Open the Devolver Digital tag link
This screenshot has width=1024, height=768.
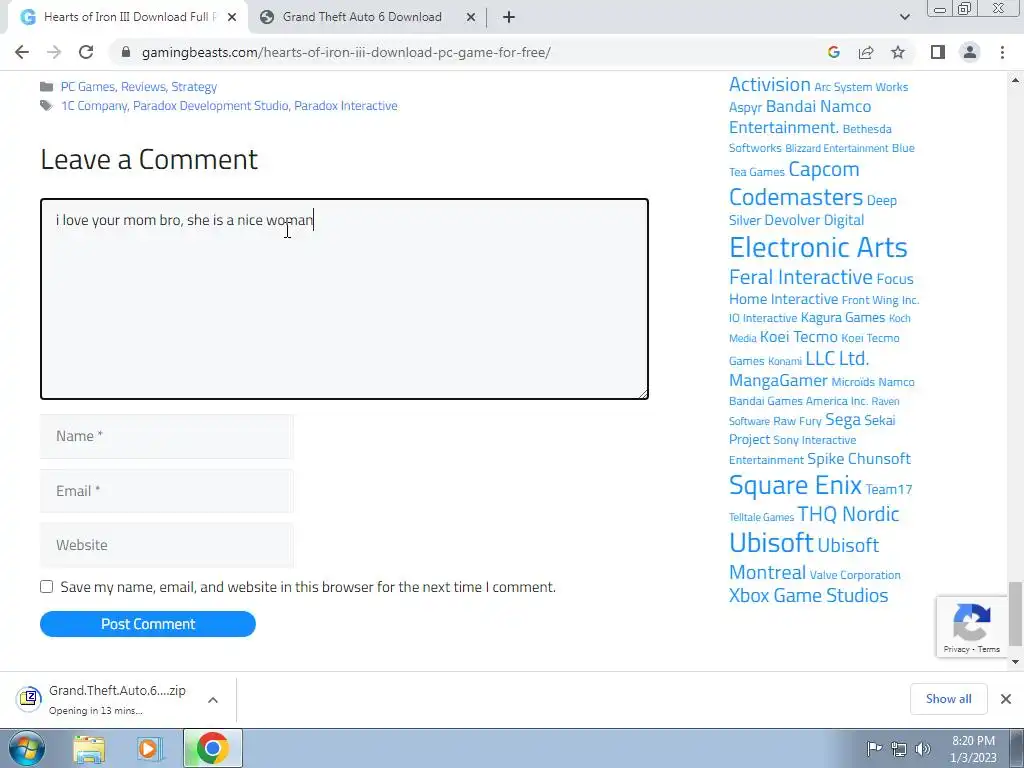(x=814, y=220)
